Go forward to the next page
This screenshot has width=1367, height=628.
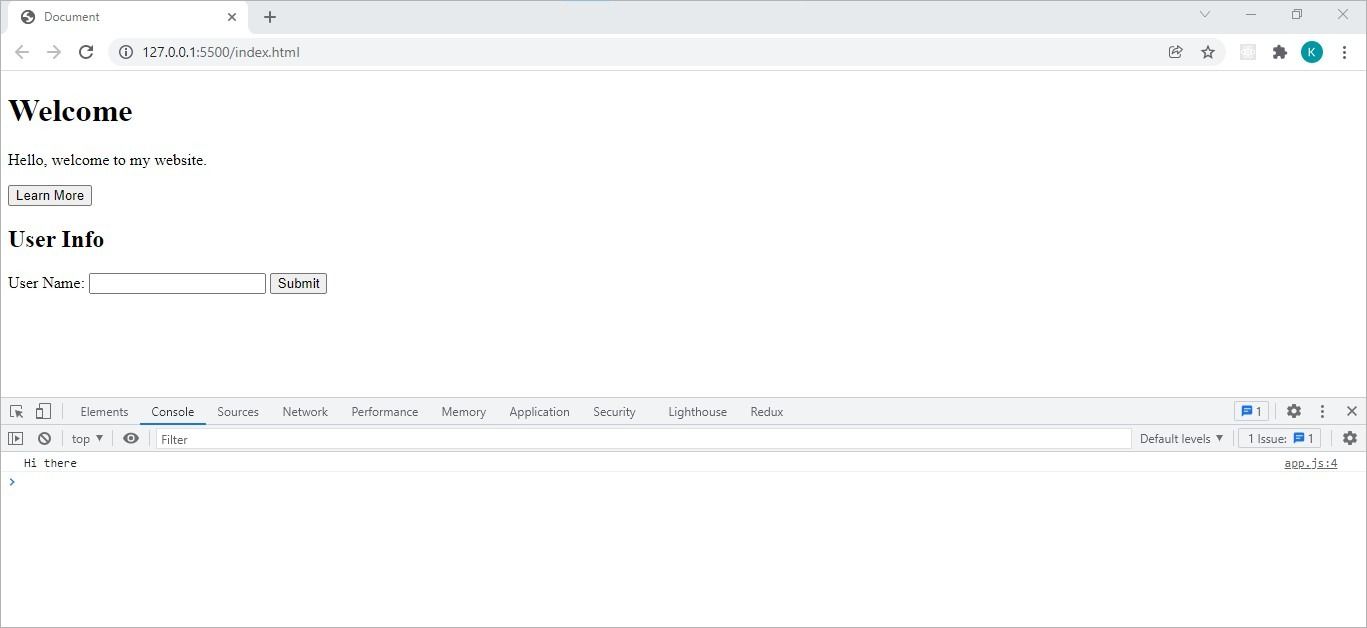pos(54,52)
